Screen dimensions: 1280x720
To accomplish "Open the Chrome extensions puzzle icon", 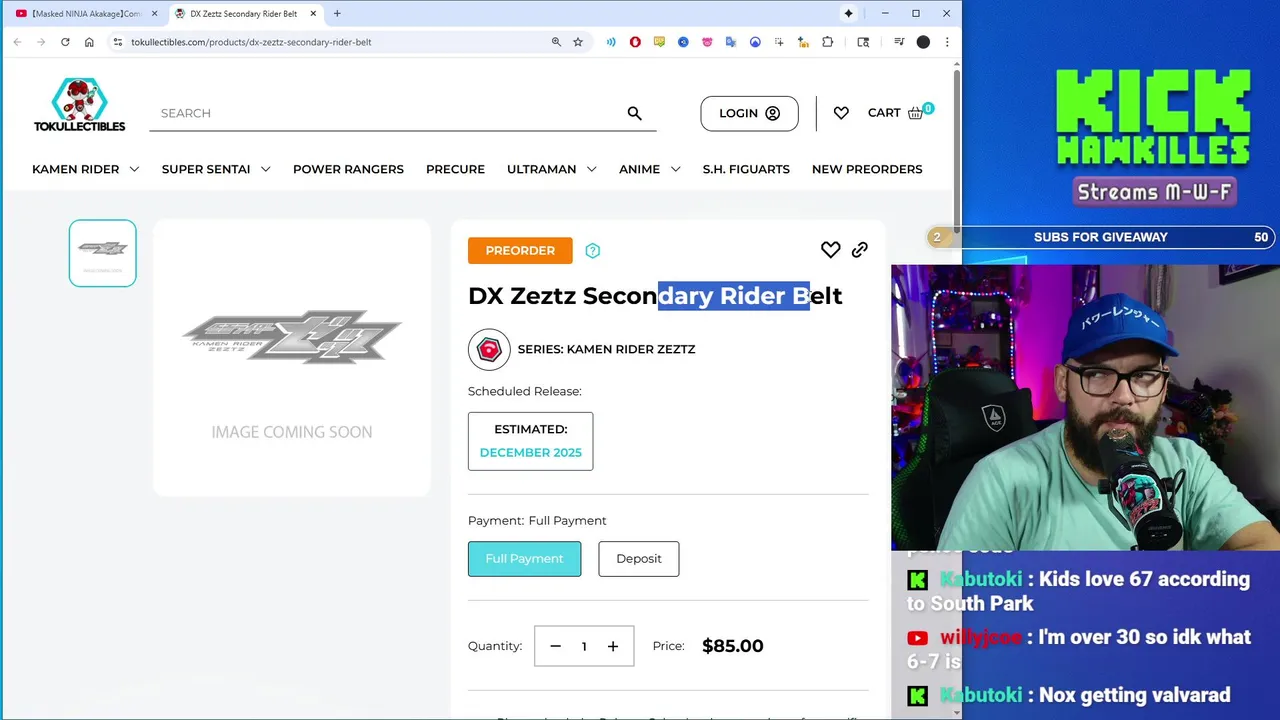I will [x=827, y=42].
